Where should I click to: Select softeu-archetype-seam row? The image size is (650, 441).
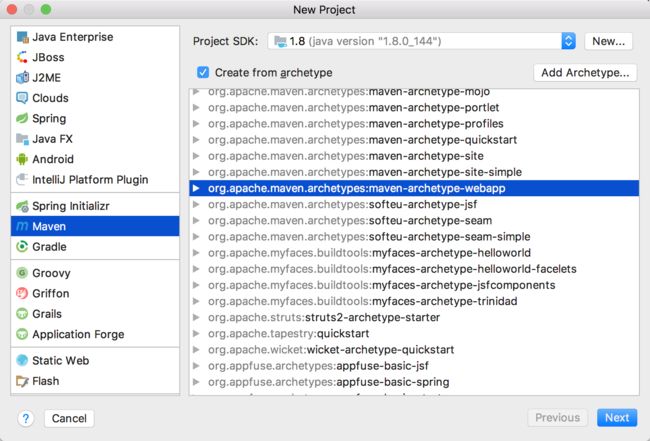pyautogui.click(x=414, y=220)
